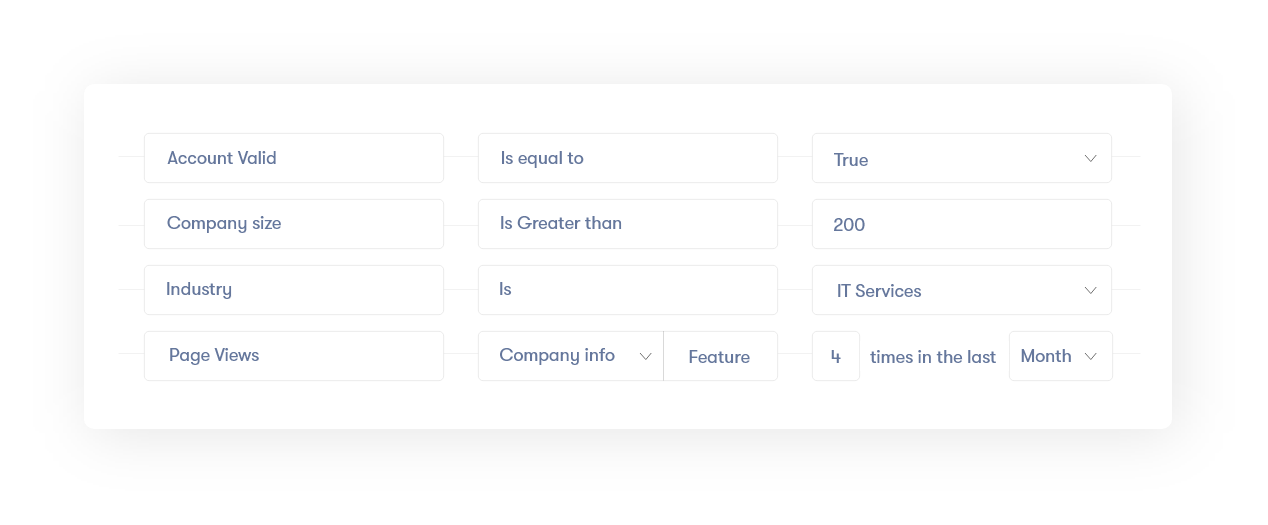Click the Page Views attribute field
Viewport: 1268px width, 525px height.
click(293, 356)
